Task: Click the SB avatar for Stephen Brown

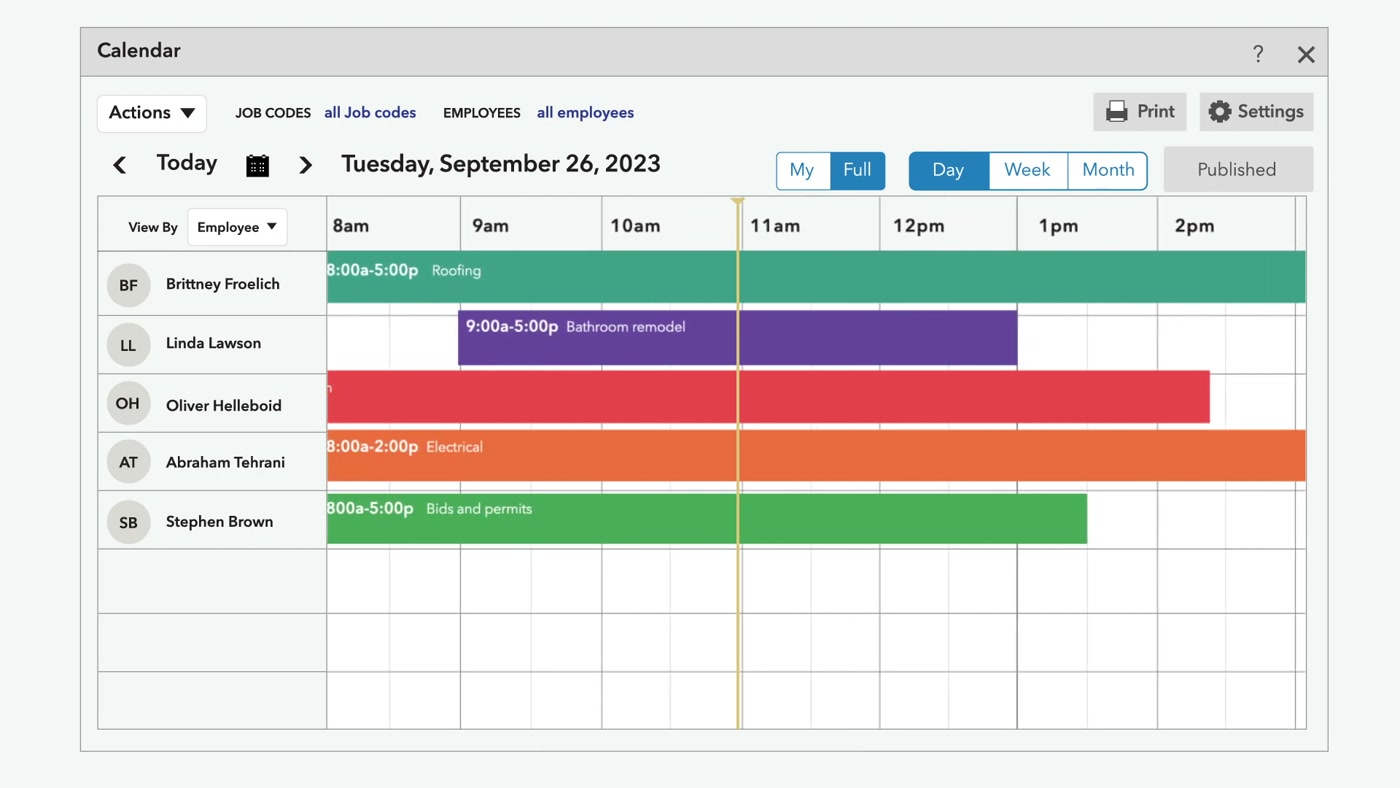Action: pos(128,522)
